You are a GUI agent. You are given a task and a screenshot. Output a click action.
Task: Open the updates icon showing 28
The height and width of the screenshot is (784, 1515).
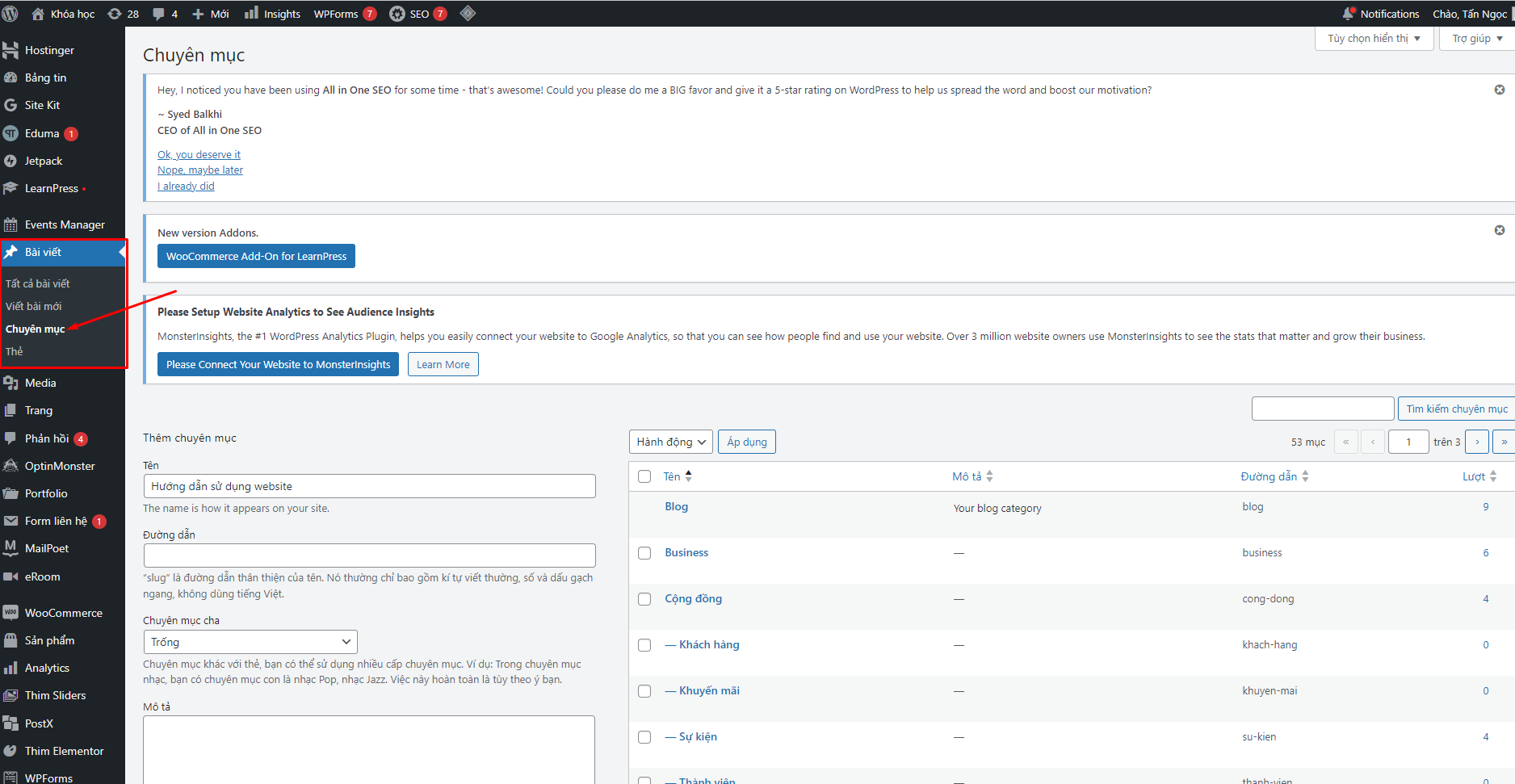[123, 14]
